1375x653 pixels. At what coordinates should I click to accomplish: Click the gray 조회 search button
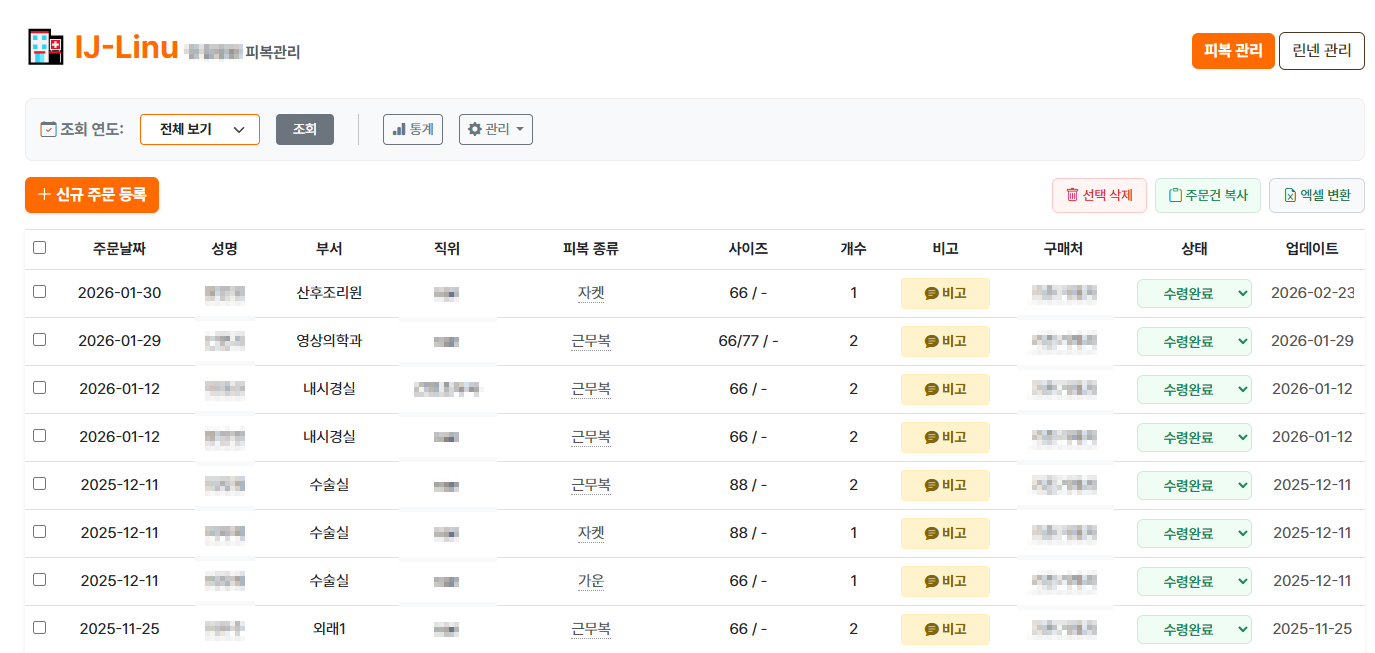tap(305, 129)
